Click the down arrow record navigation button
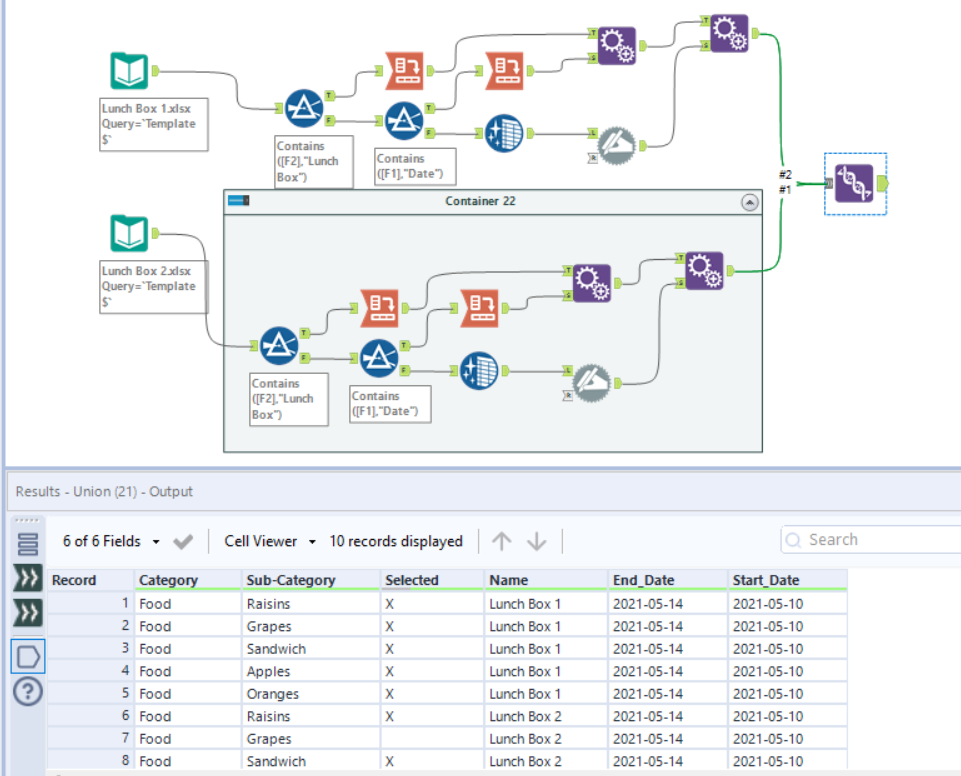Viewport: 961px width, 776px height. click(x=536, y=541)
